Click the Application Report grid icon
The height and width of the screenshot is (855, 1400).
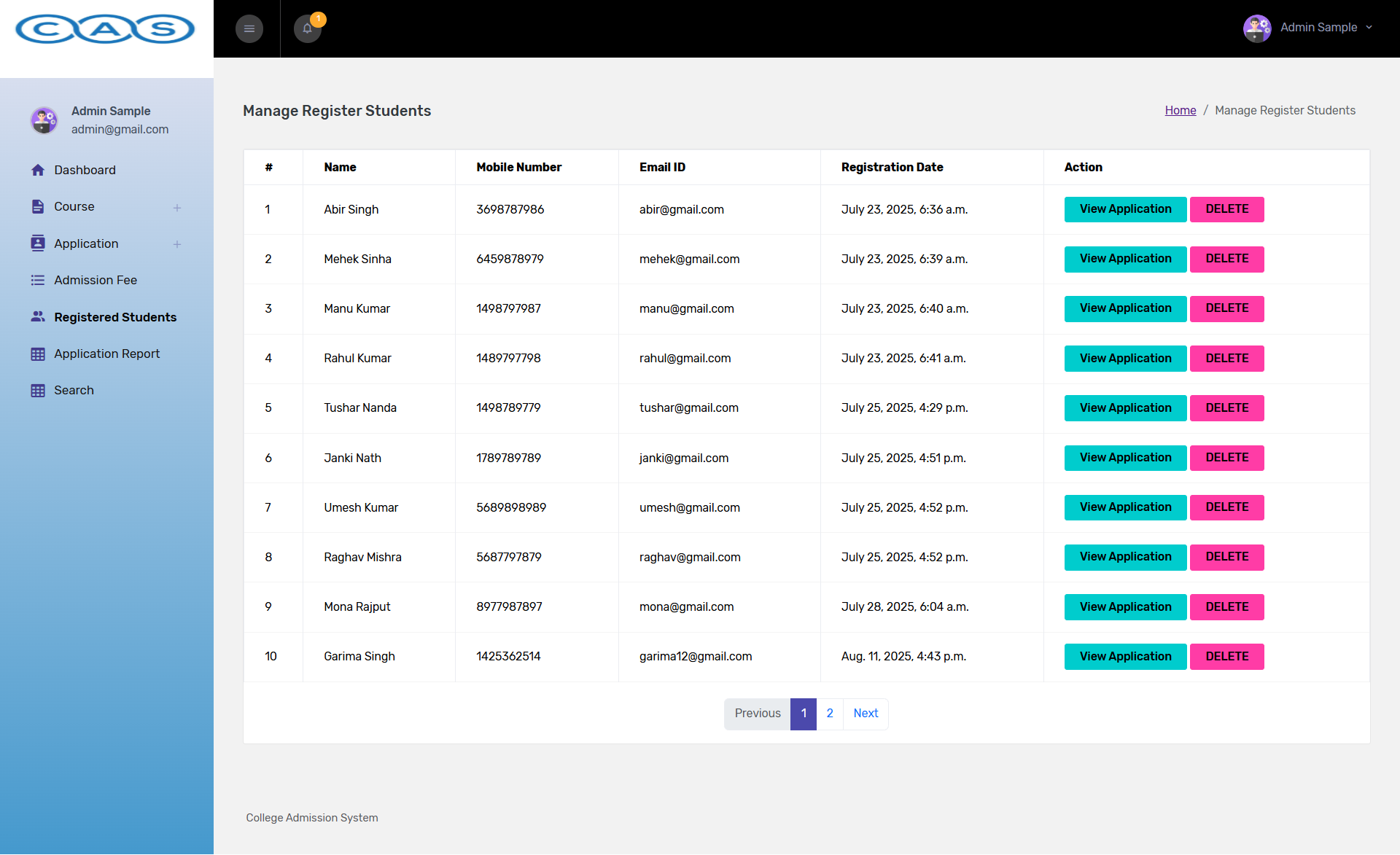[38, 354]
